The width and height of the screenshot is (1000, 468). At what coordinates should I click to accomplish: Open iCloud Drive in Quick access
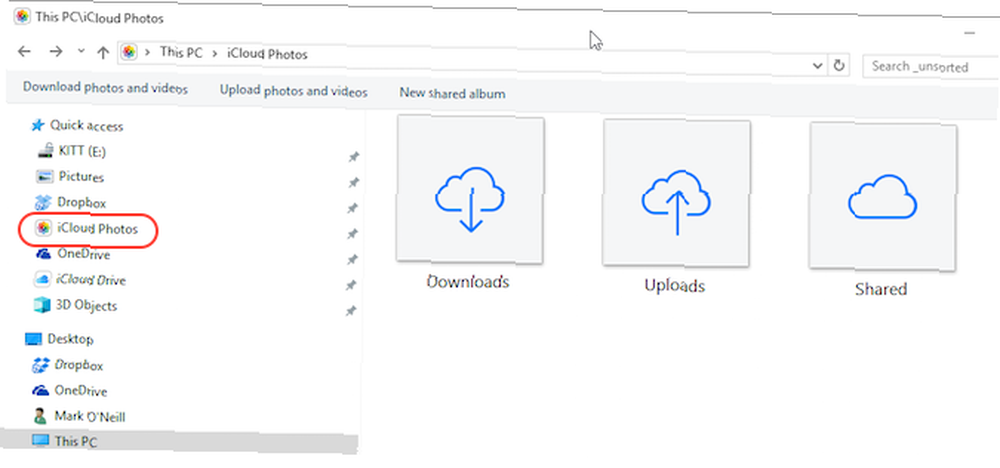pos(91,280)
